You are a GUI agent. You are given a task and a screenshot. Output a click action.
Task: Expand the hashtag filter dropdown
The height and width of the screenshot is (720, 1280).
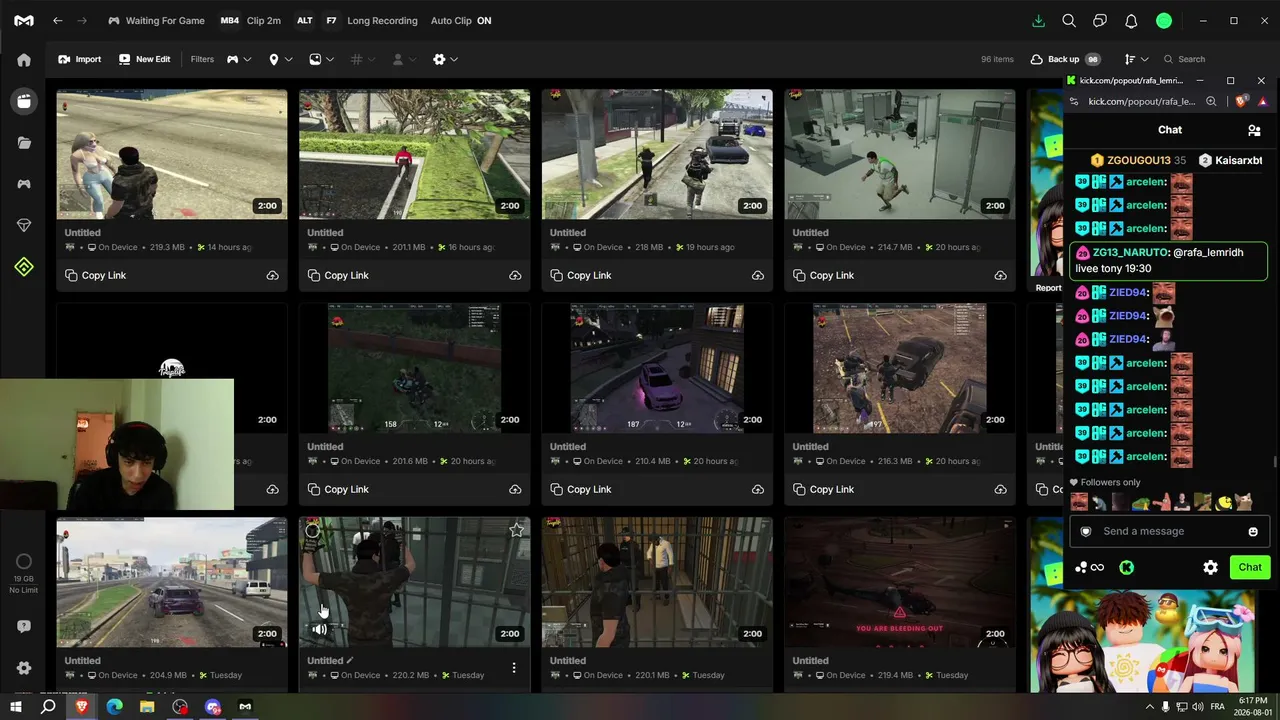[x=363, y=59]
